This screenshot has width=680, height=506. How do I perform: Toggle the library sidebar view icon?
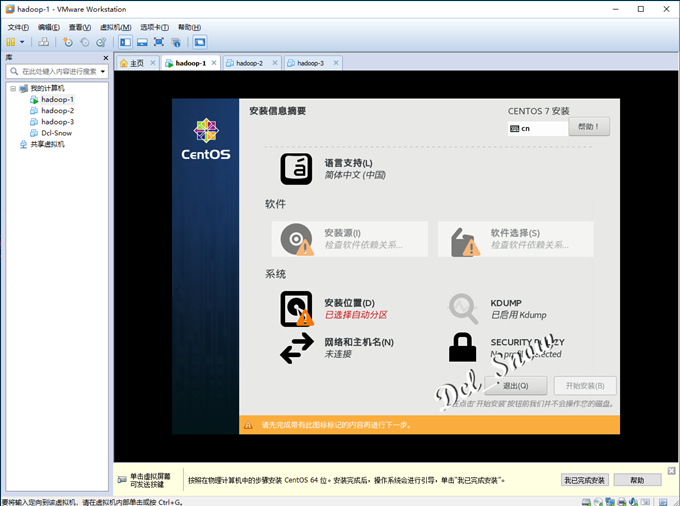[x=125, y=42]
